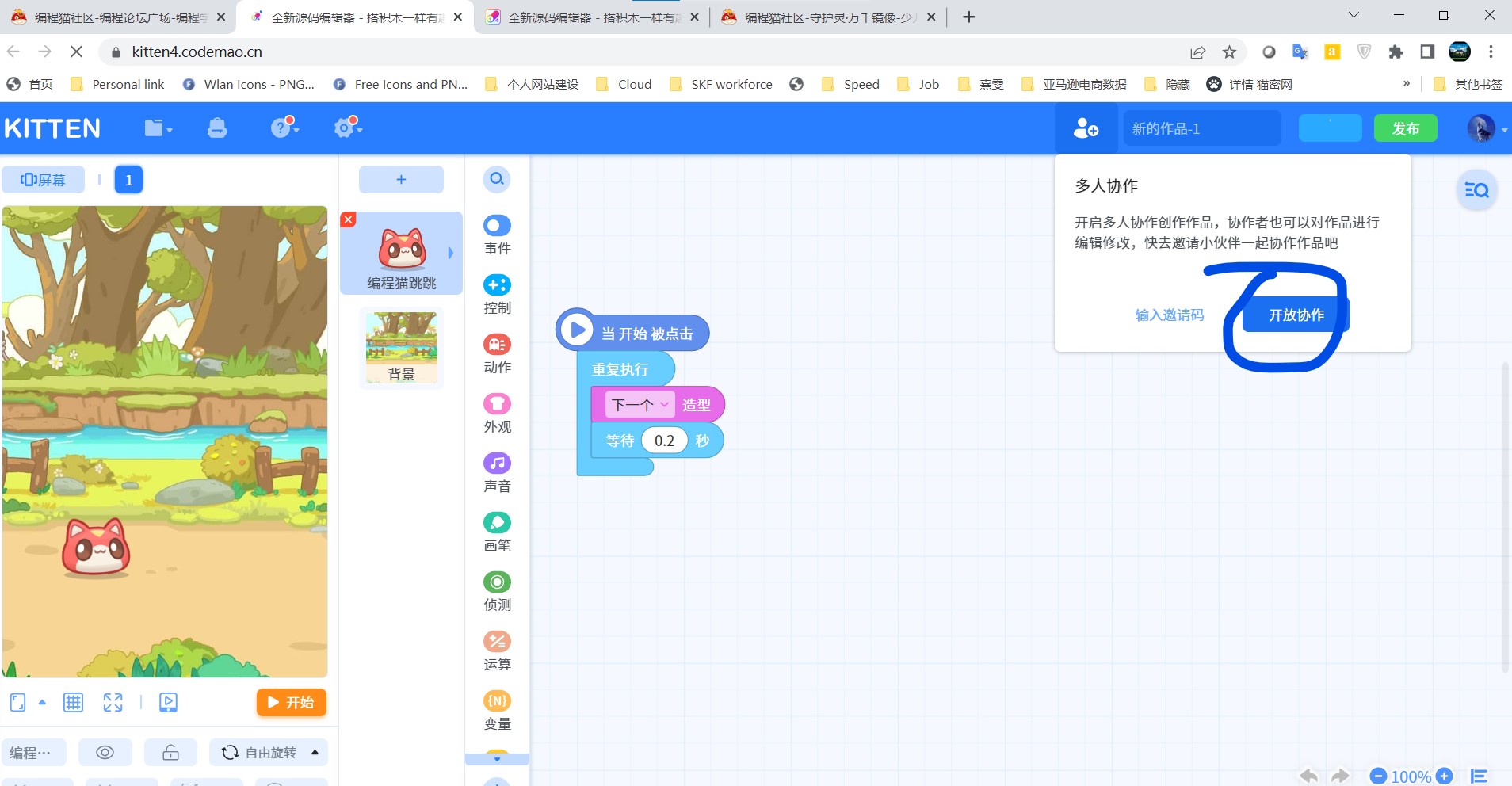Click the orange 开始 start button
The image size is (1512, 786).
point(291,702)
